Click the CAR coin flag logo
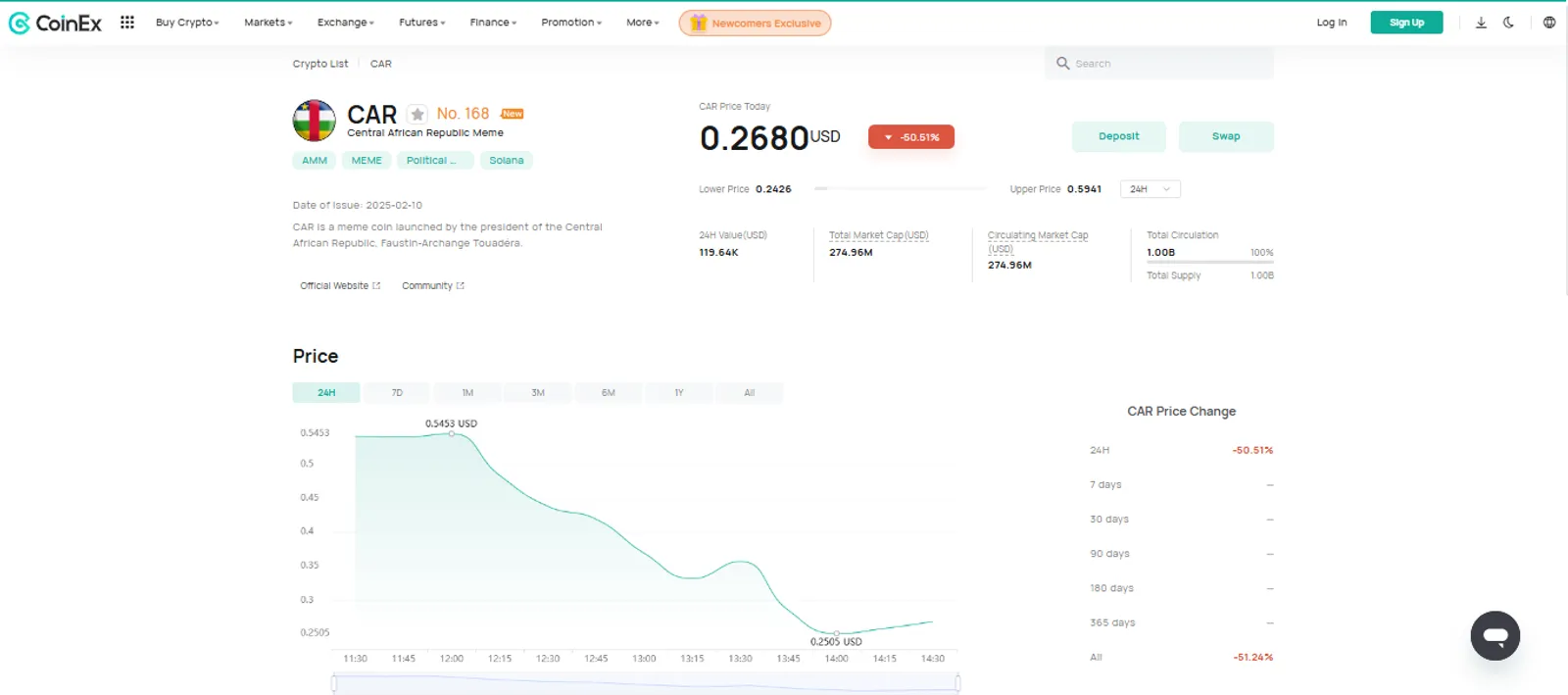 pos(314,121)
